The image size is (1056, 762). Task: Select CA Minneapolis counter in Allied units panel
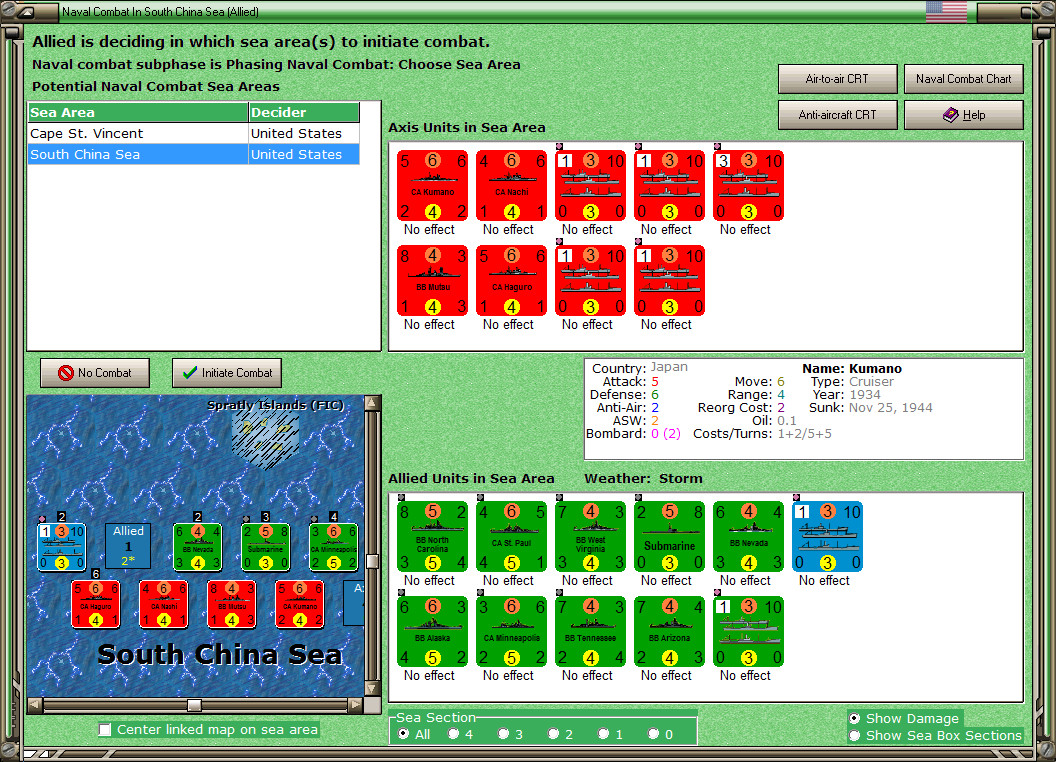click(511, 632)
